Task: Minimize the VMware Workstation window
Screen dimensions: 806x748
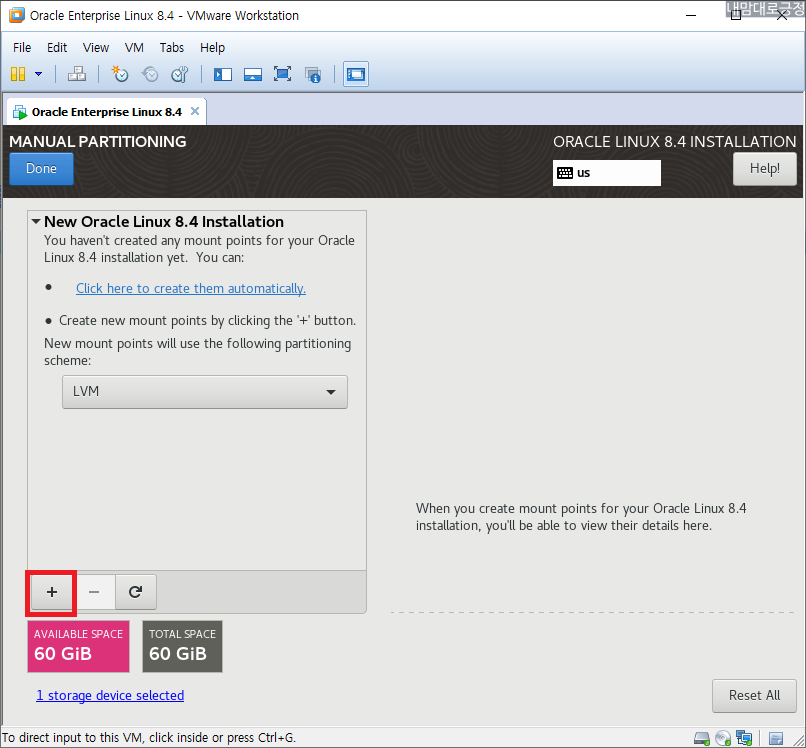Action: 691,15
